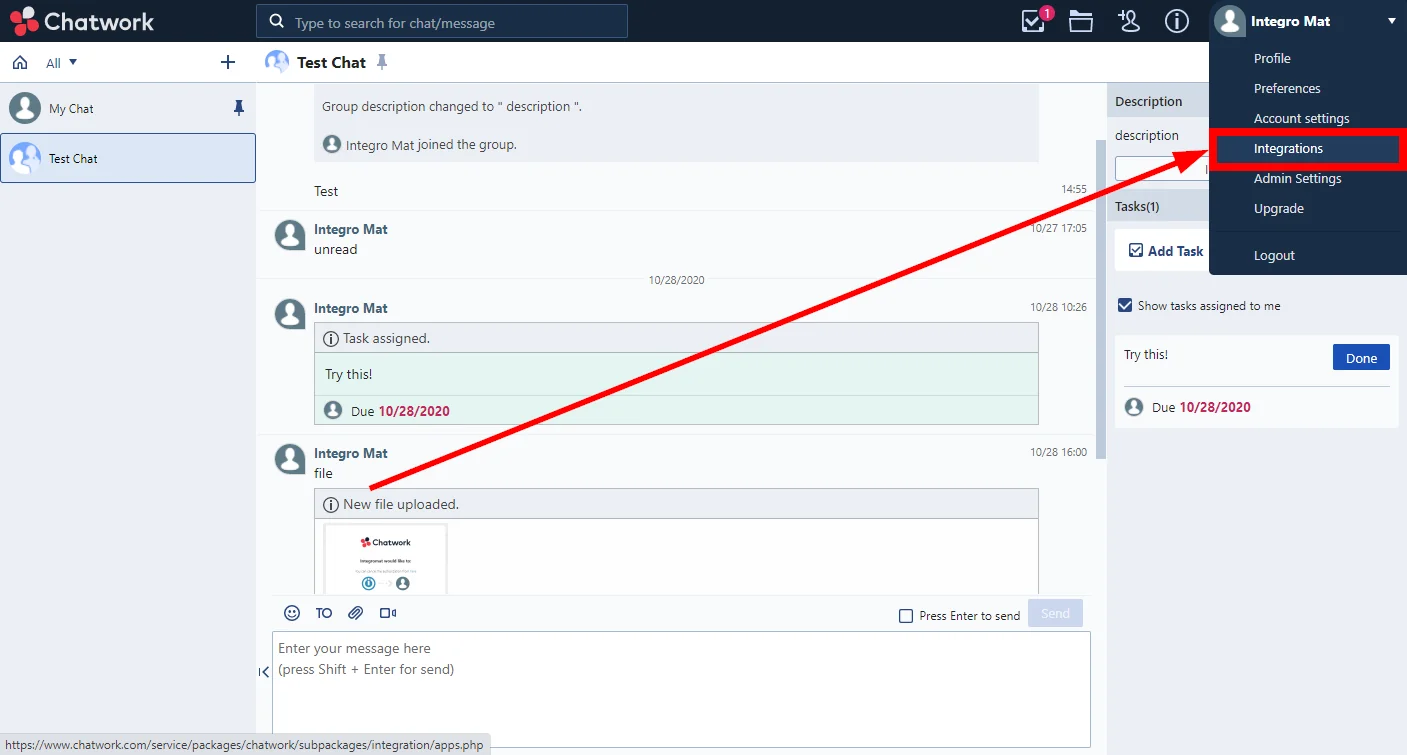1407x755 pixels.
Task: Open the information help icon
Action: [1177, 21]
